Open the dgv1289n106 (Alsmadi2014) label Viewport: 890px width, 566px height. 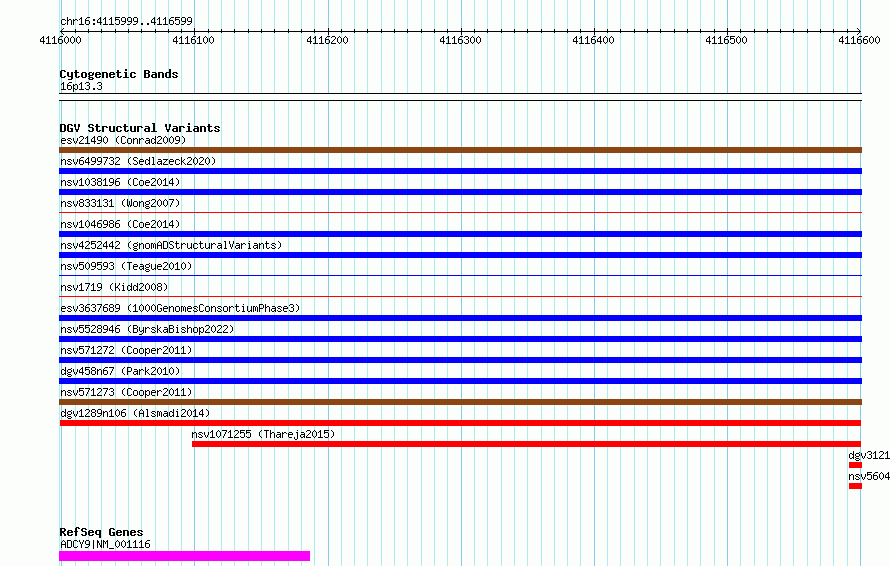pyautogui.click(x=135, y=413)
